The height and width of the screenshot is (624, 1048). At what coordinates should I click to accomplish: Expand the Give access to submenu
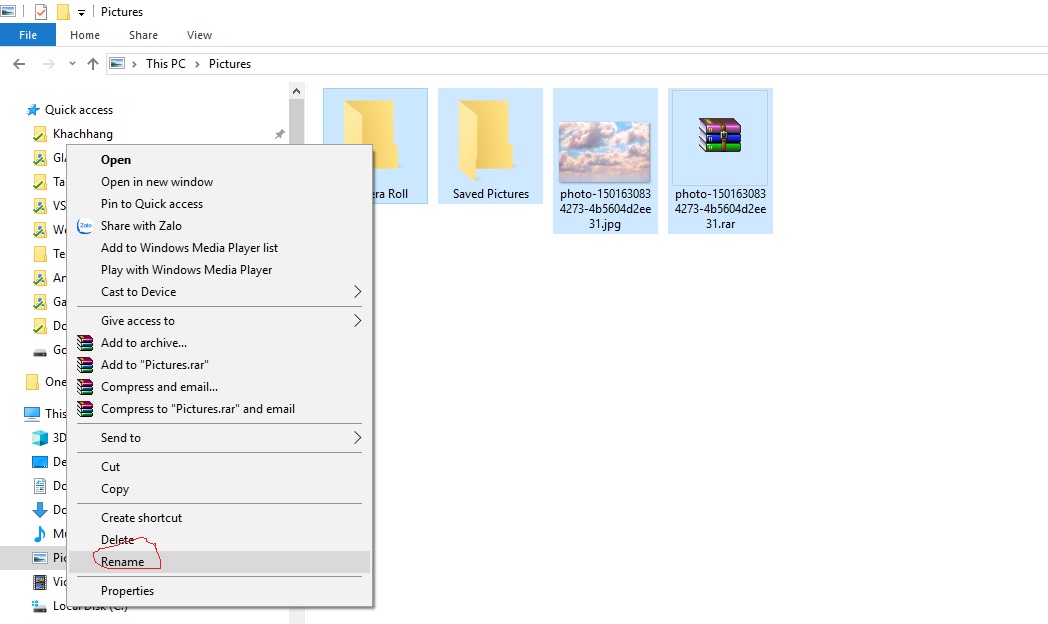pyautogui.click(x=219, y=321)
